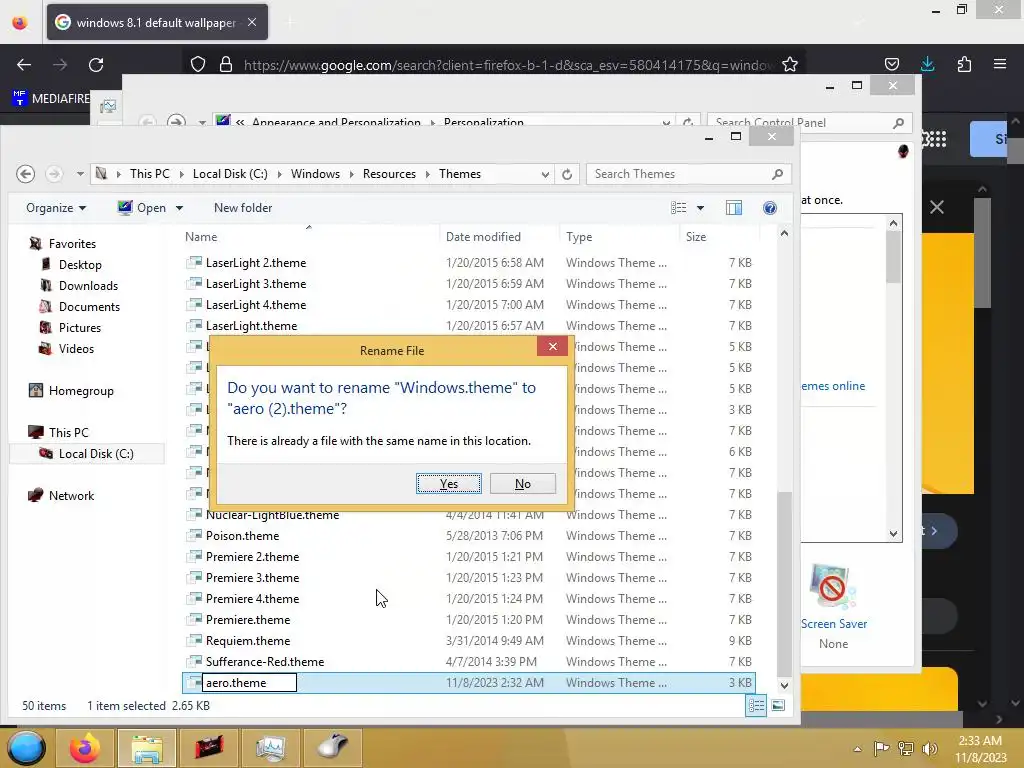Image resolution: width=1024 pixels, height=768 pixels.
Task: Open Network in navigation pane
Action: tap(71, 496)
